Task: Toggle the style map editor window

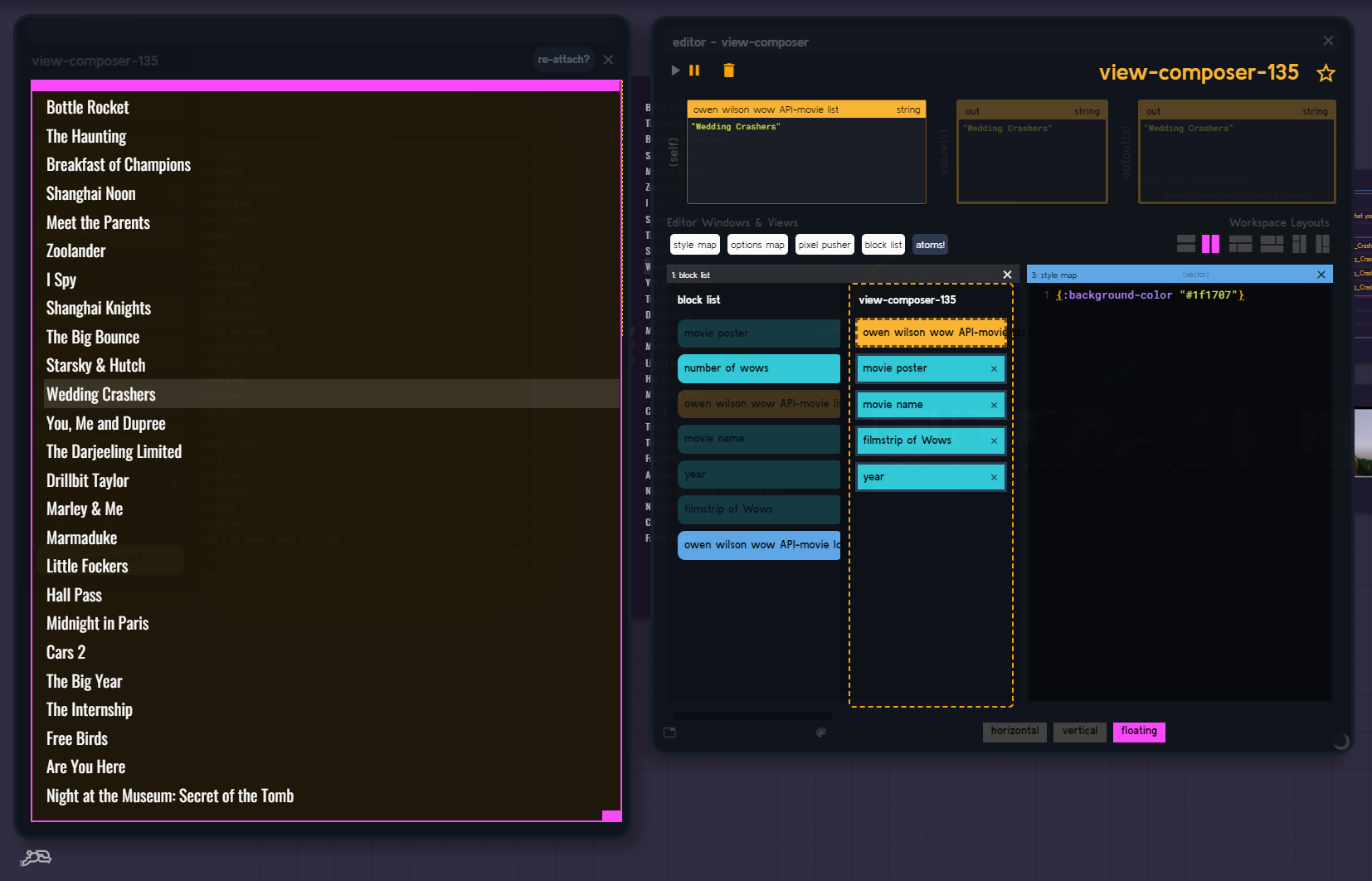Action: tap(694, 245)
